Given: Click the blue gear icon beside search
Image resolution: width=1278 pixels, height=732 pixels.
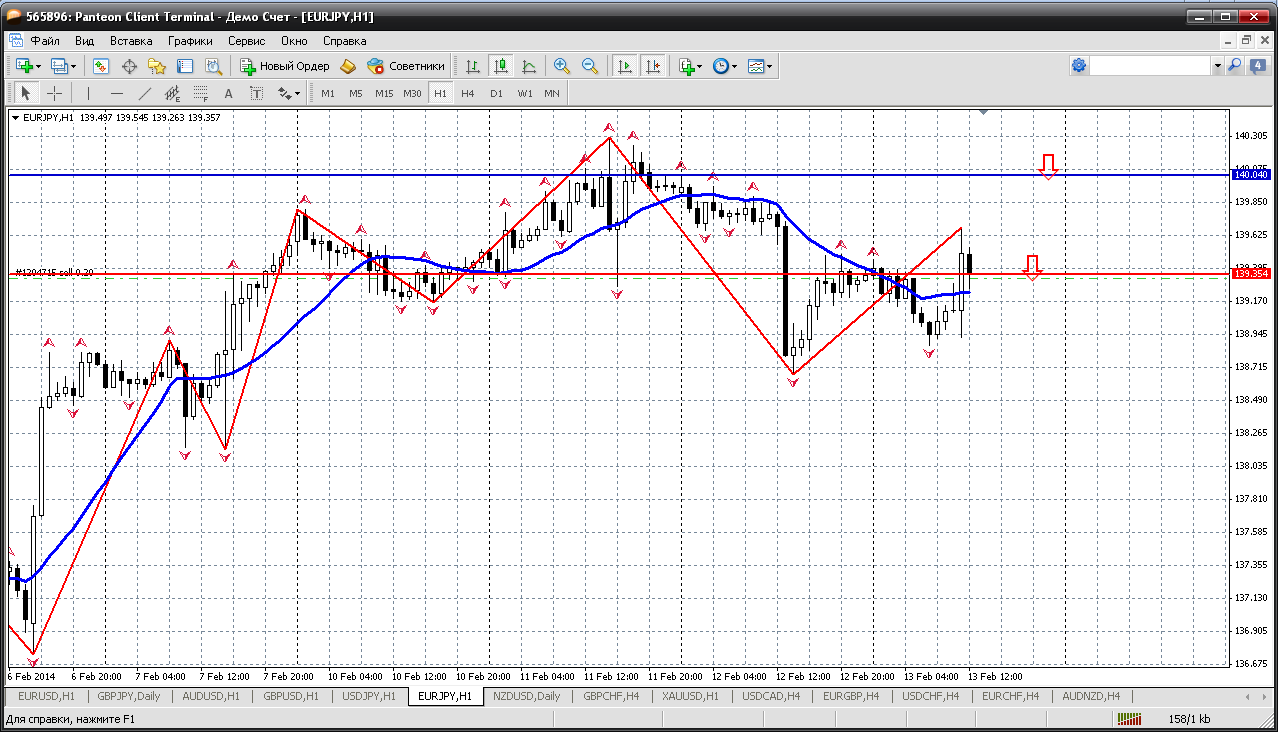Looking at the screenshot, I should 1079,66.
